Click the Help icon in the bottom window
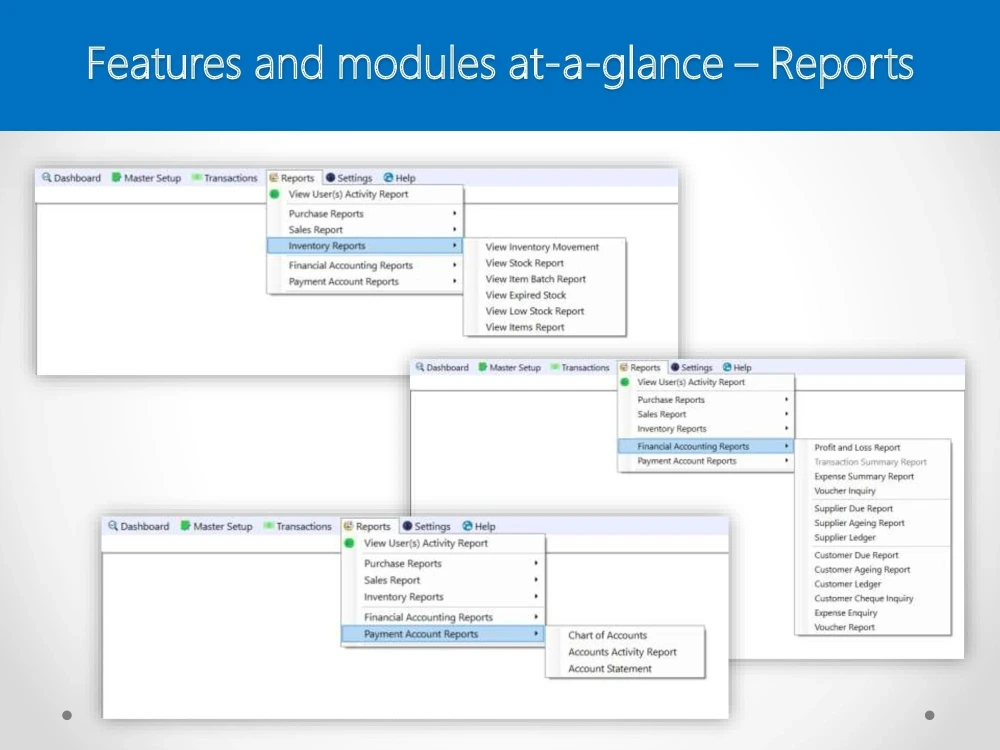 click(x=467, y=526)
